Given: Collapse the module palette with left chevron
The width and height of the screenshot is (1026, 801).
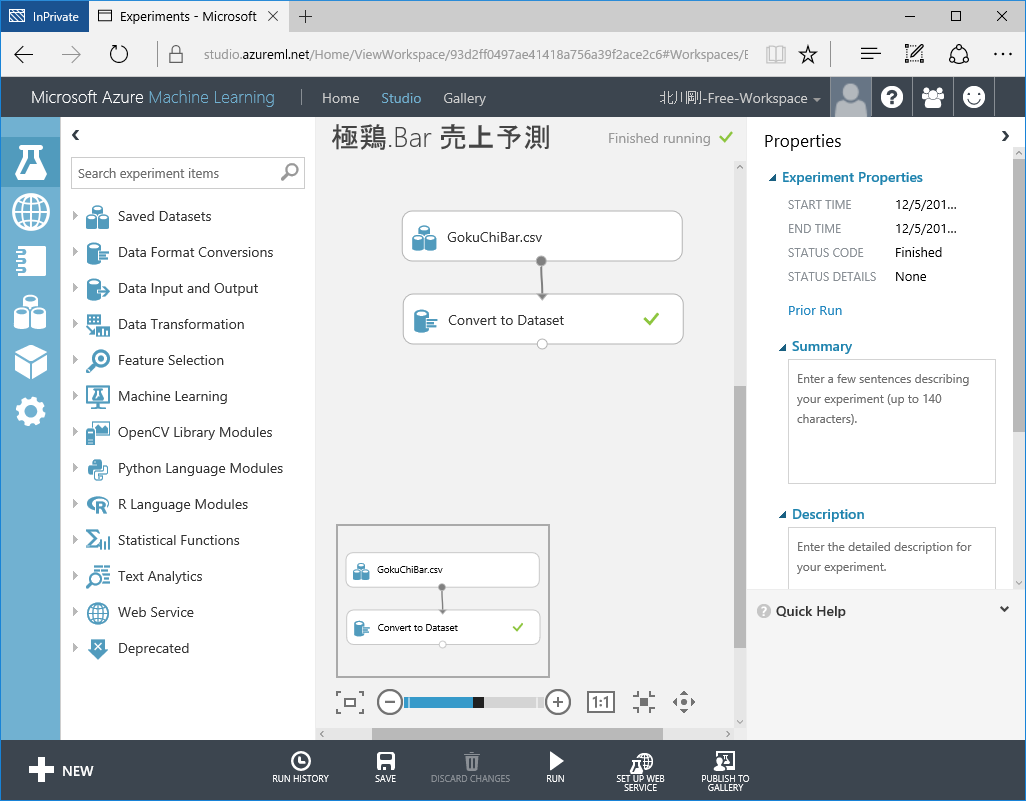Looking at the screenshot, I should pos(76,135).
